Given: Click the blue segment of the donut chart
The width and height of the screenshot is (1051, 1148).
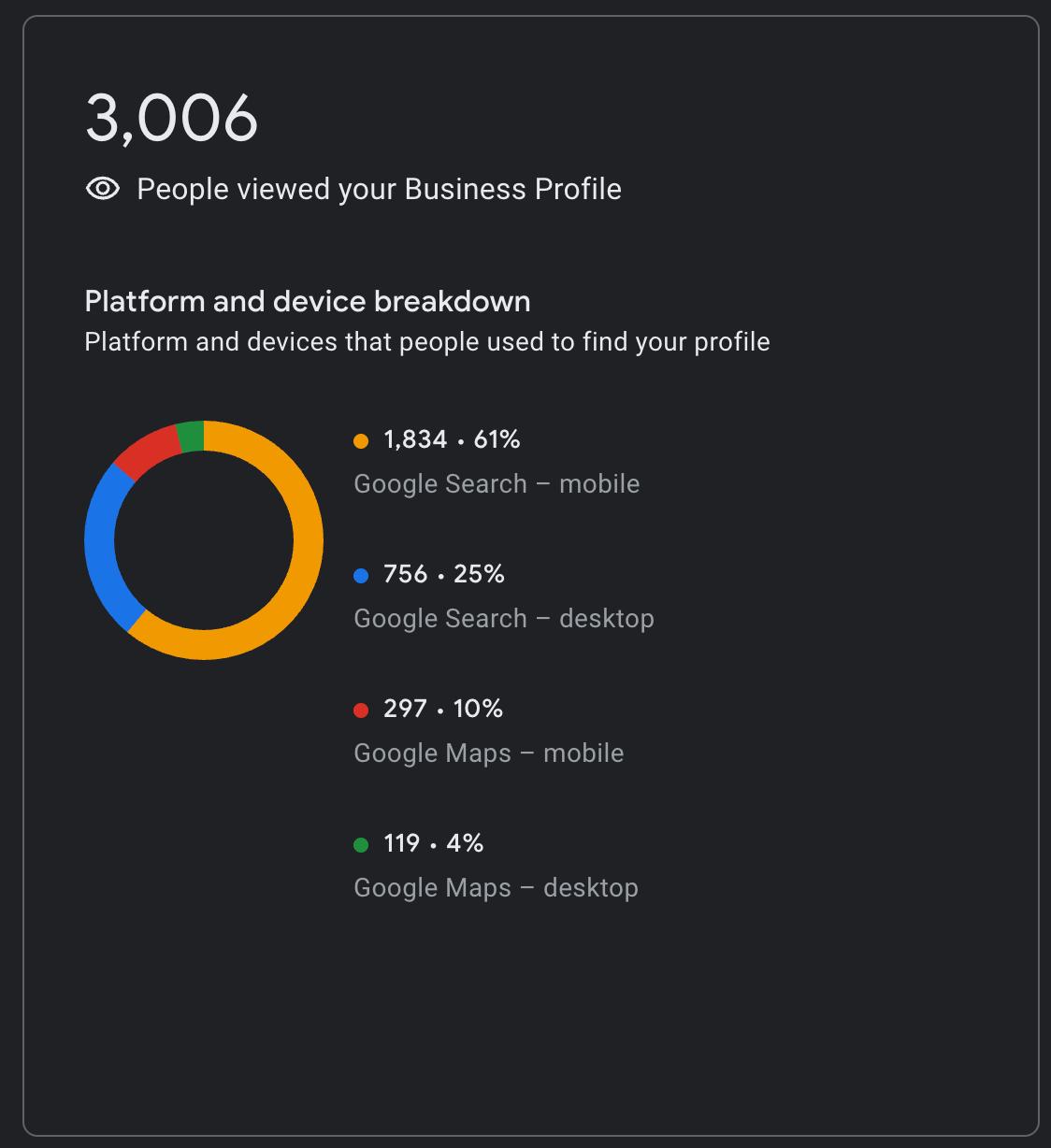Looking at the screenshot, I should pyautogui.click(x=101, y=542).
